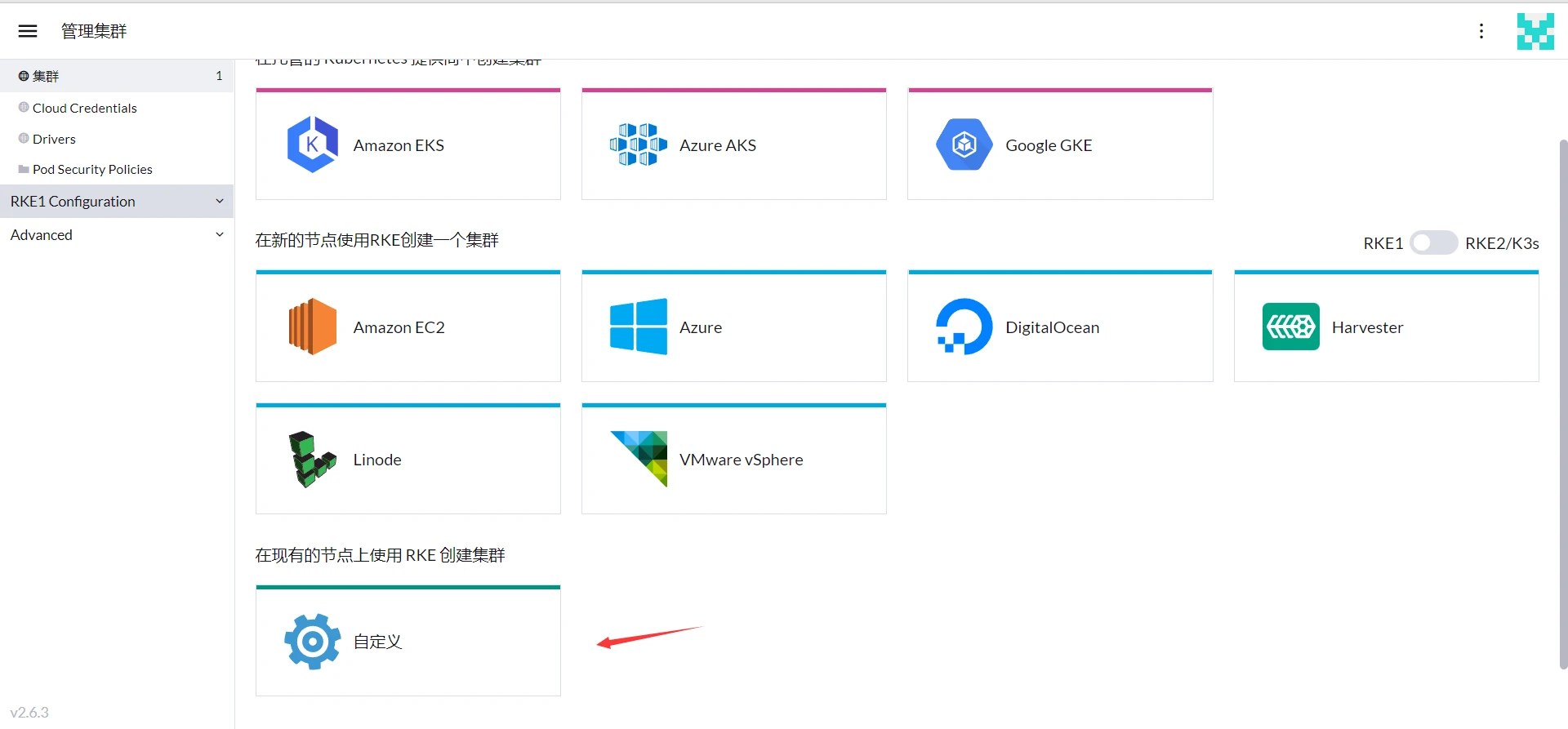Click the Linode cubes logo

tap(312, 459)
